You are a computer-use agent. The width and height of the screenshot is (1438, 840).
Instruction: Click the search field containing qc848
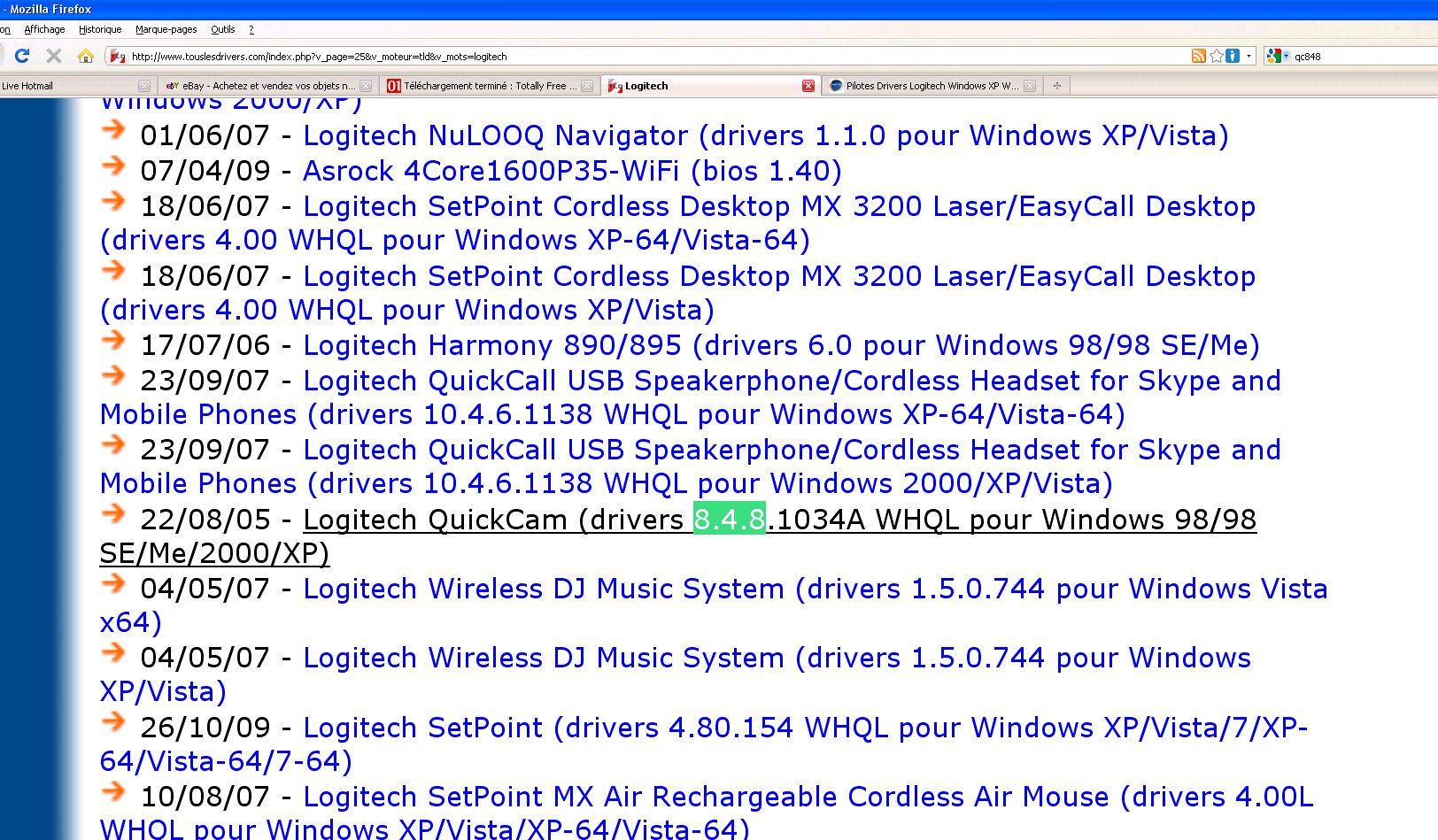tap(1355, 55)
